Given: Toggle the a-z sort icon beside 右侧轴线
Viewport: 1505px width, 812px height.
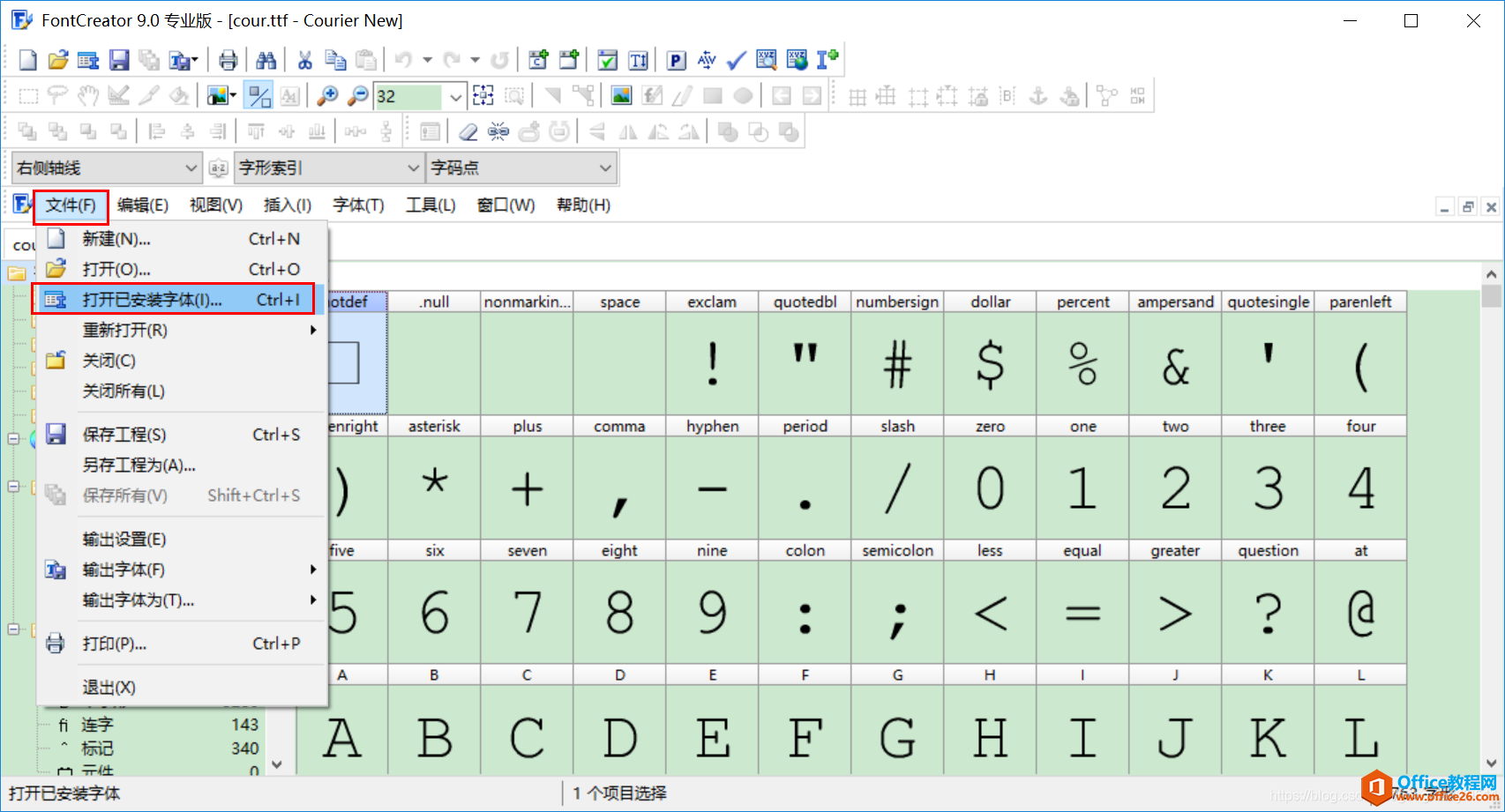Looking at the screenshot, I should [219, 168].
